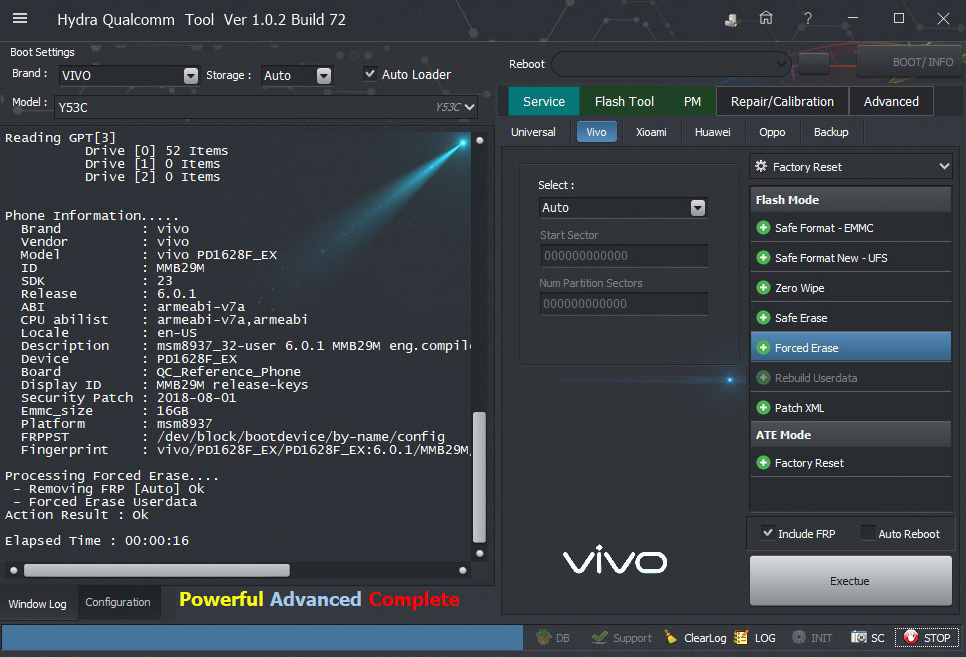Image resolution: width=966 pixels, height=657 pixels.
Task: Click the LOG notes icon
Action: [x=741, y=637]
